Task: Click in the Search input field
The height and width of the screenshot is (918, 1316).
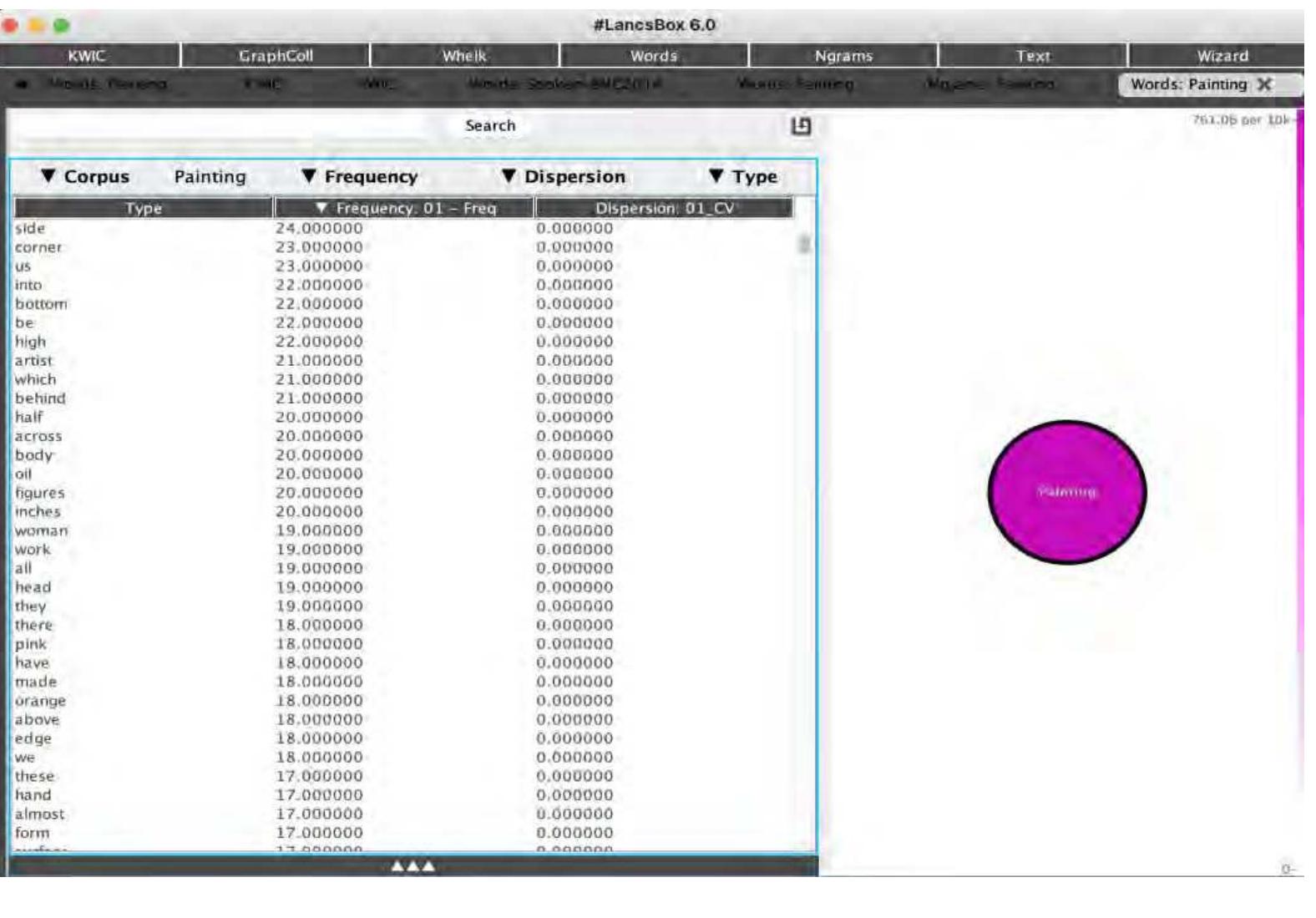Action: coord(397,126)
